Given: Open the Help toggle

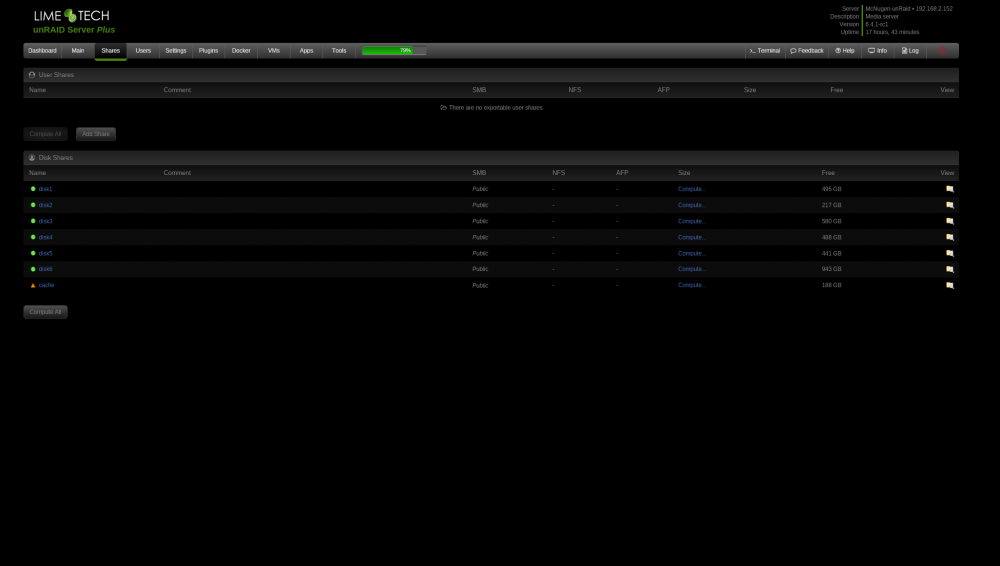Looking at the screenshot, I should (844, 50).
